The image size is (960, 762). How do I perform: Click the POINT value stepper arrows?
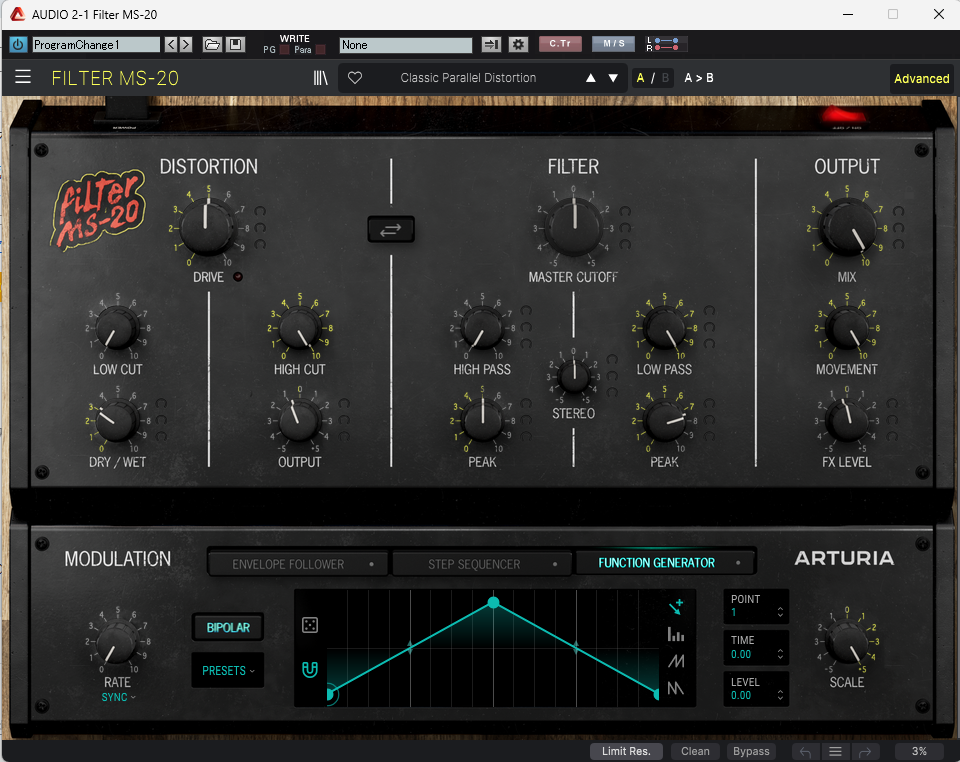780,612
